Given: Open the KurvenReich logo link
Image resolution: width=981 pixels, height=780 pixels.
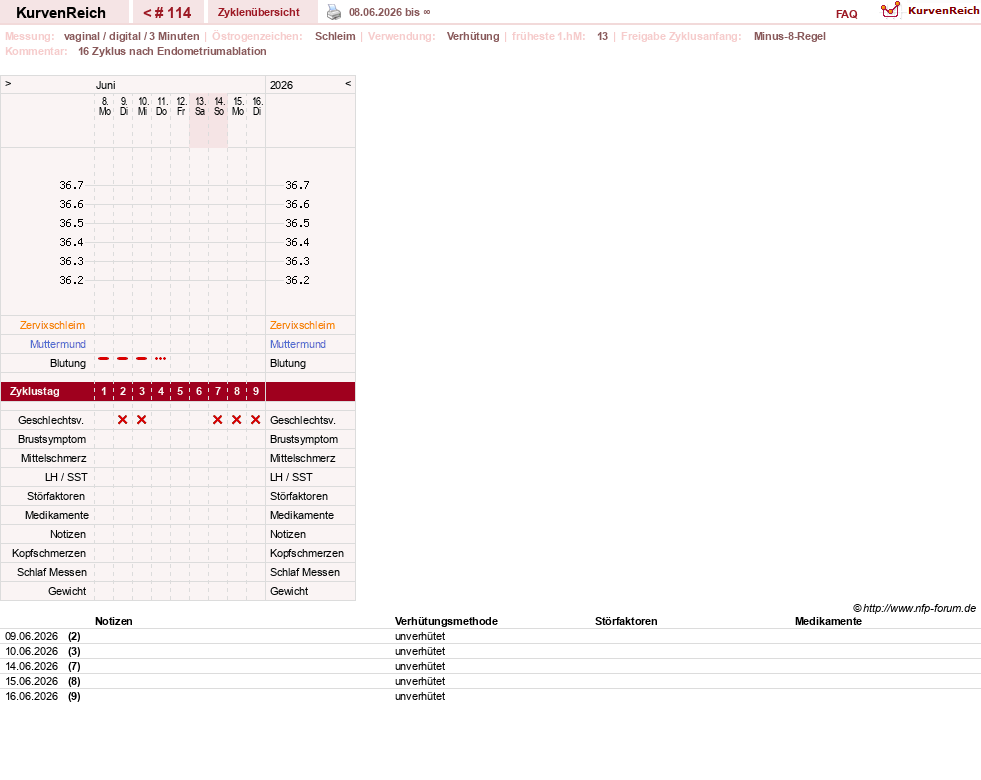Looking at the screenshot, I should coord(930,11).
